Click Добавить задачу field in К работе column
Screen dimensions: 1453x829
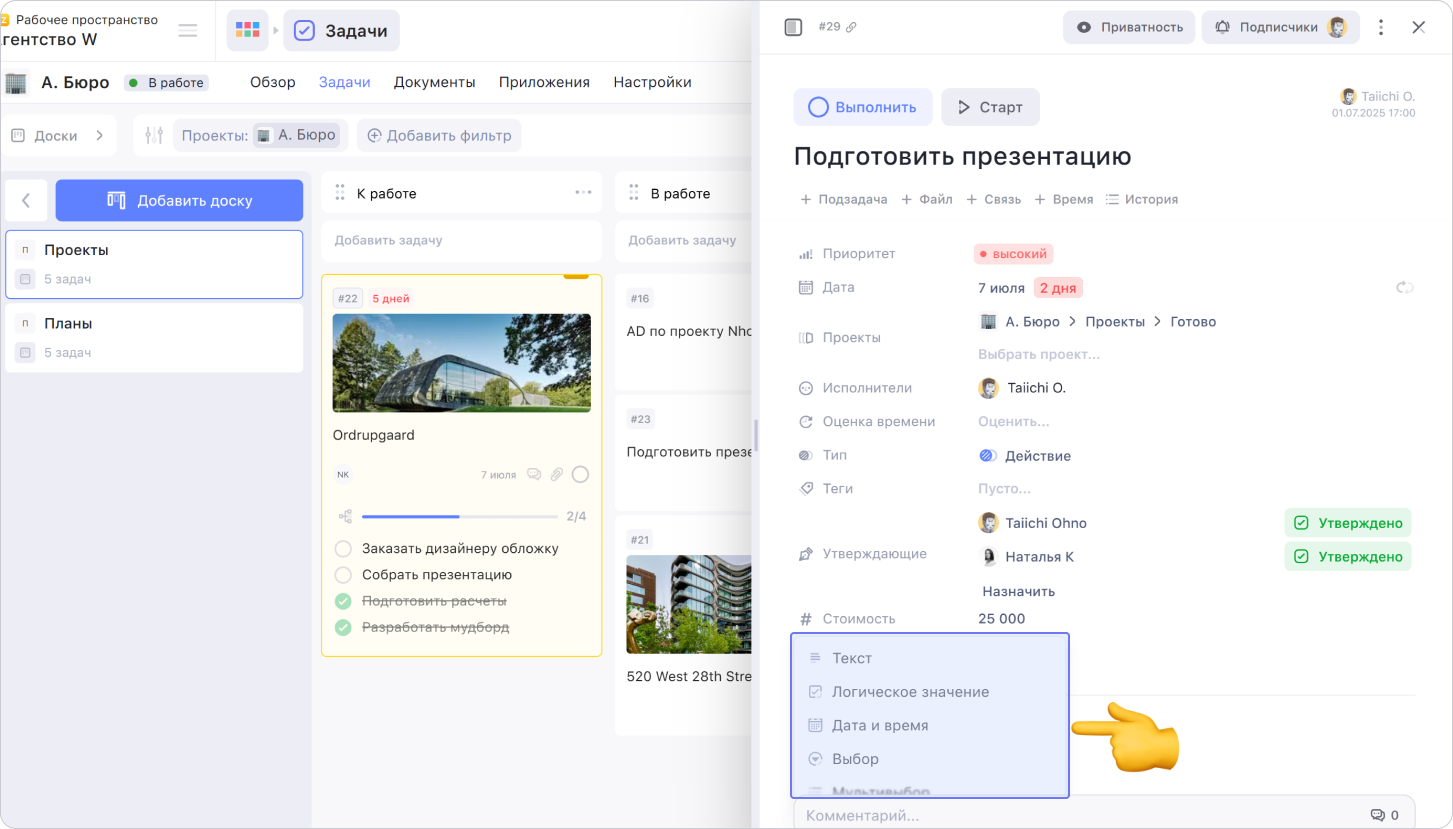(461, 241)
